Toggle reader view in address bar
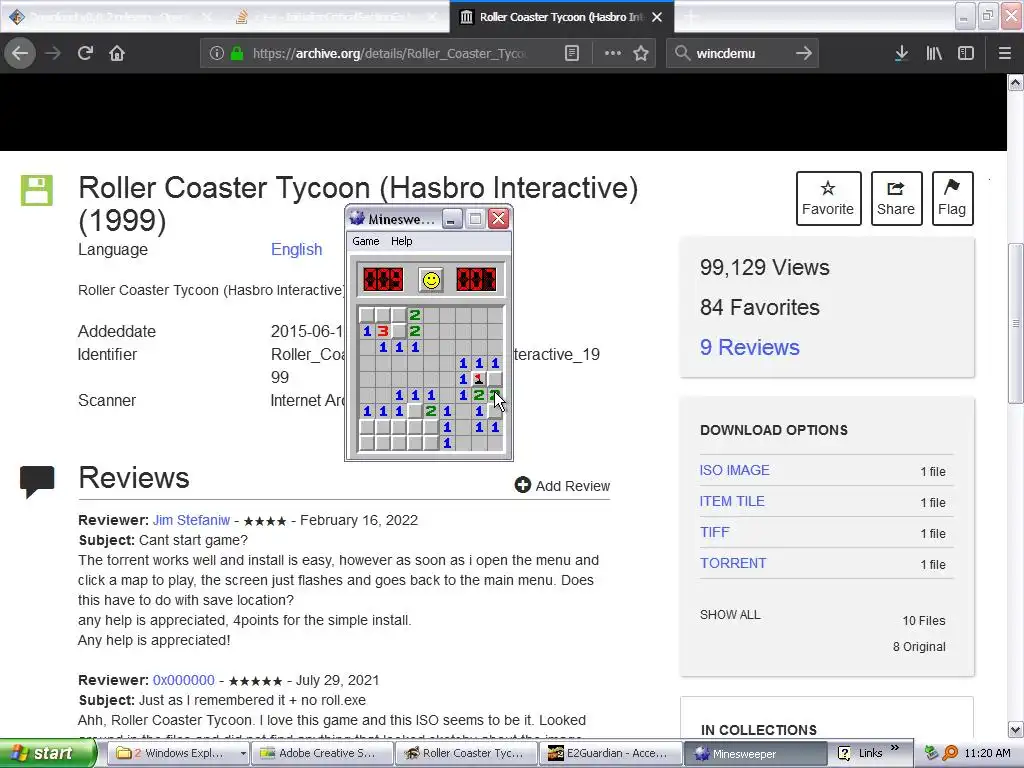The image size is (1024, 768). coord(572,53)
